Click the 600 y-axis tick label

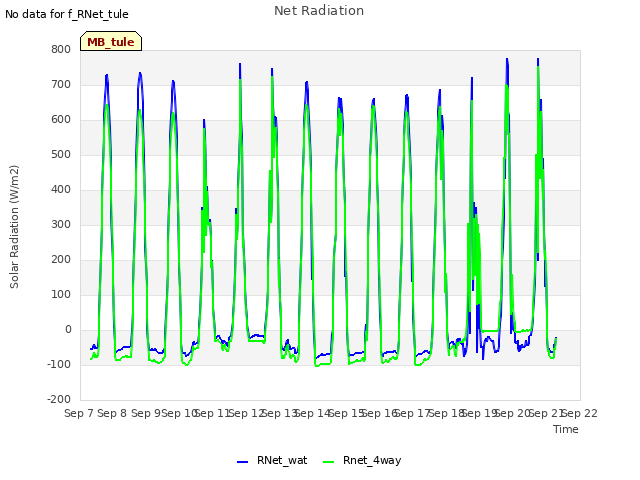[61, 120]
